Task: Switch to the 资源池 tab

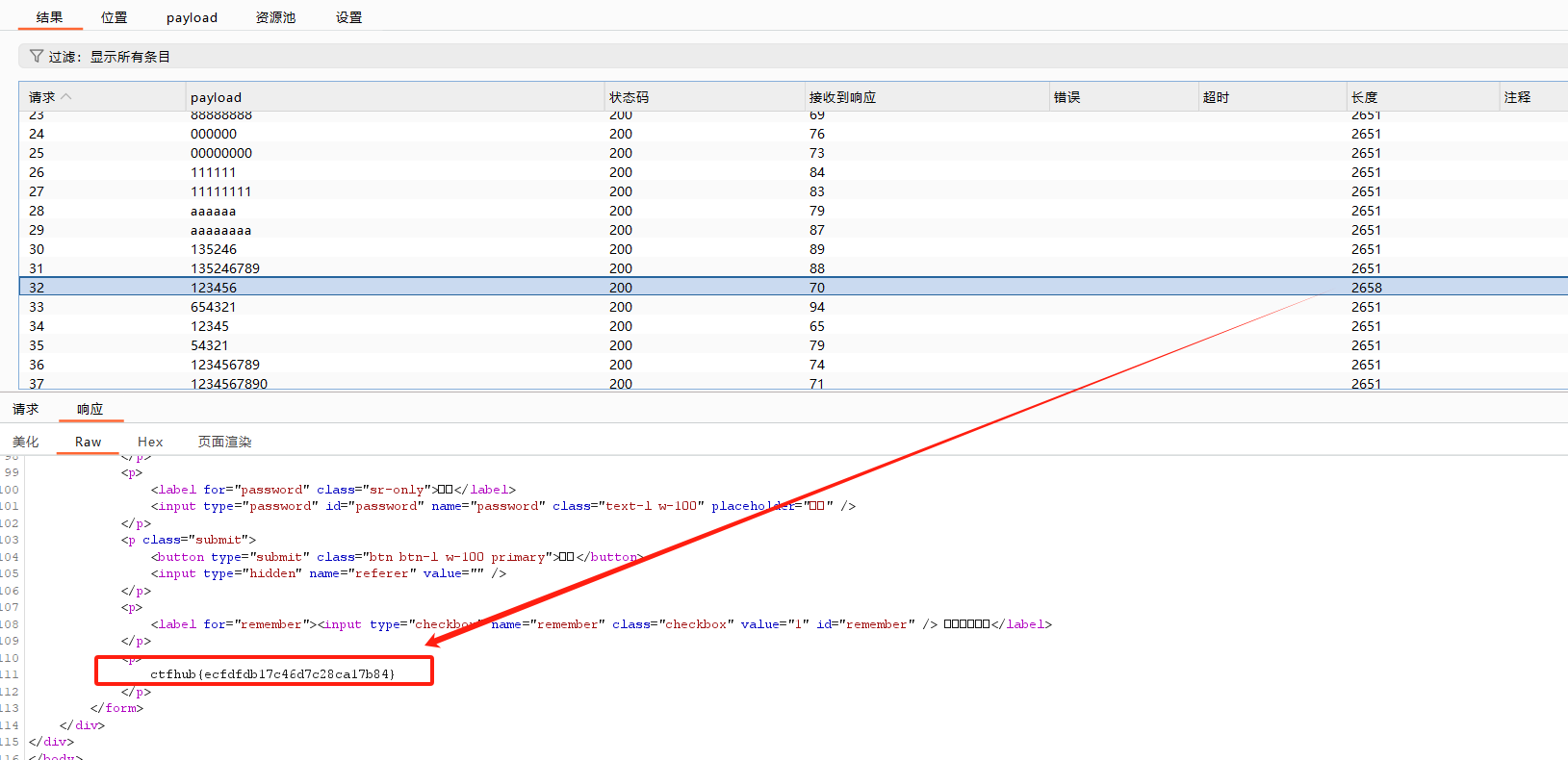Action: click(275, 17)
